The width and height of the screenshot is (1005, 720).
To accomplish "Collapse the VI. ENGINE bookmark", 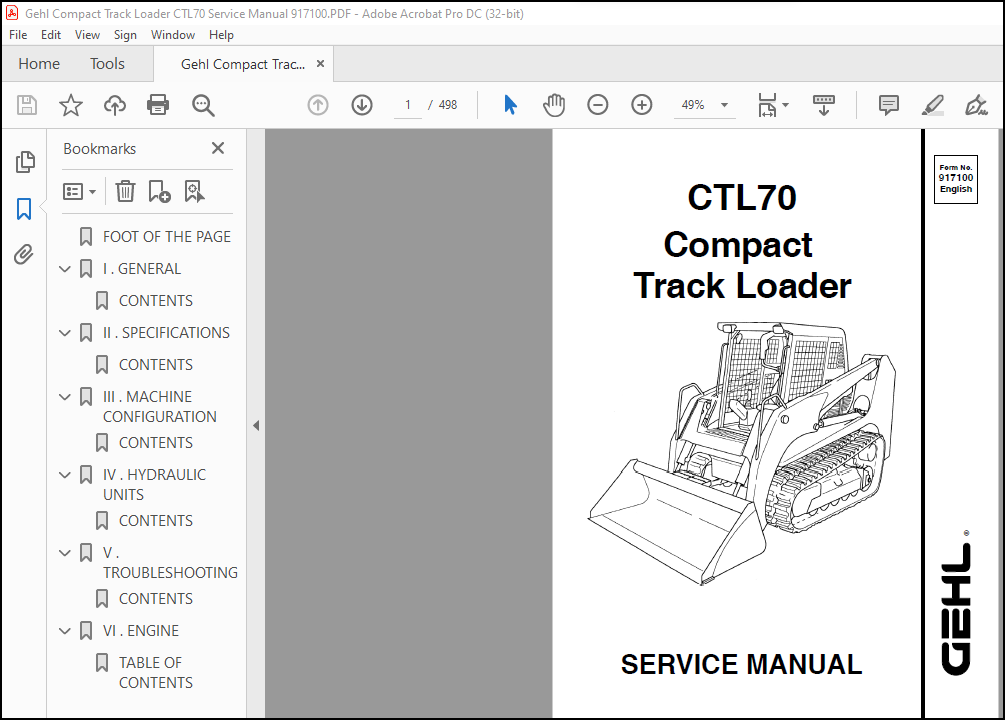I will click(x=65, y=631).
